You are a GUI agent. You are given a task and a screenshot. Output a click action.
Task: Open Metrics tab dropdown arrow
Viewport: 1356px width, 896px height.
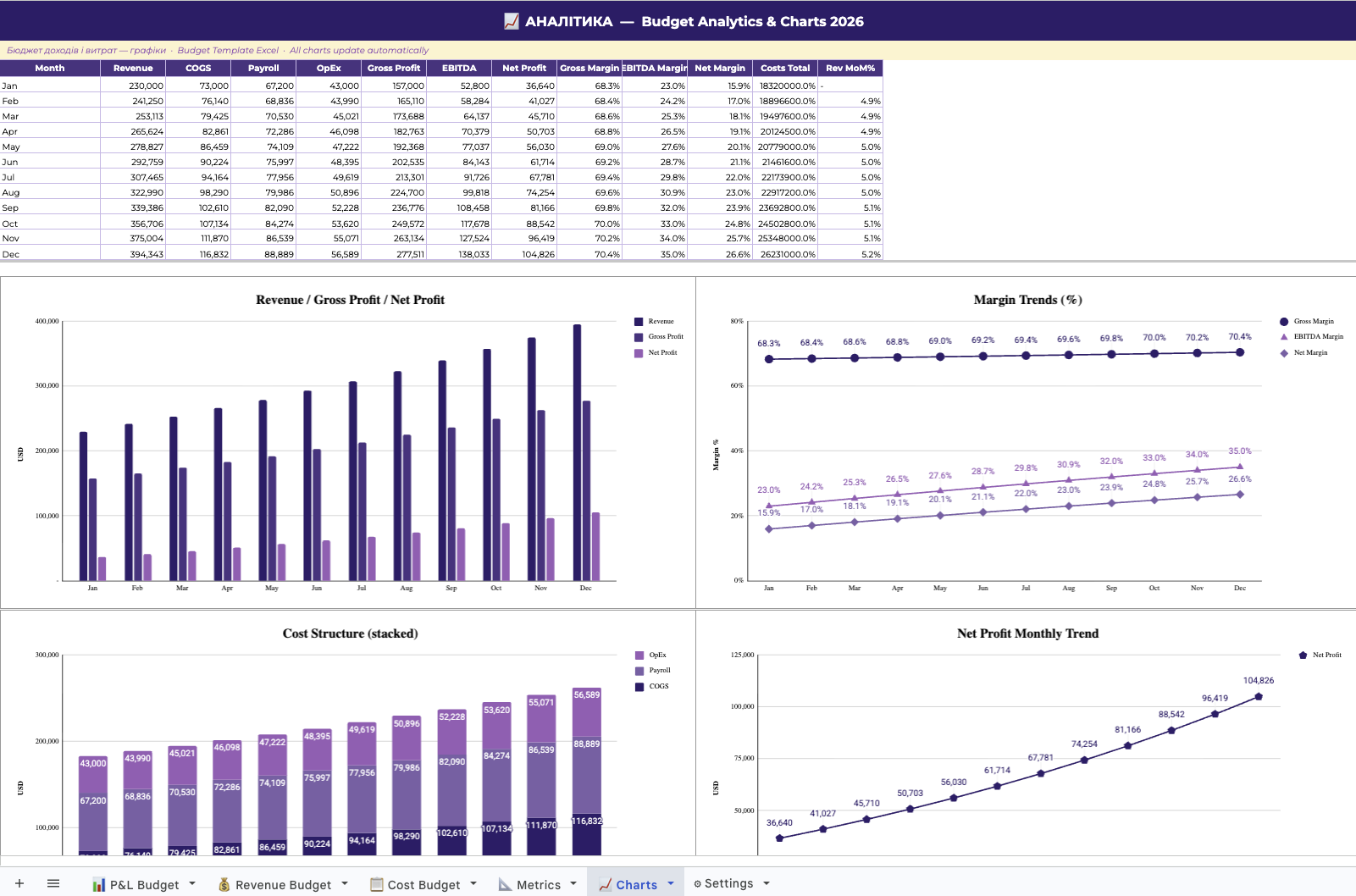tap(573, 883)
